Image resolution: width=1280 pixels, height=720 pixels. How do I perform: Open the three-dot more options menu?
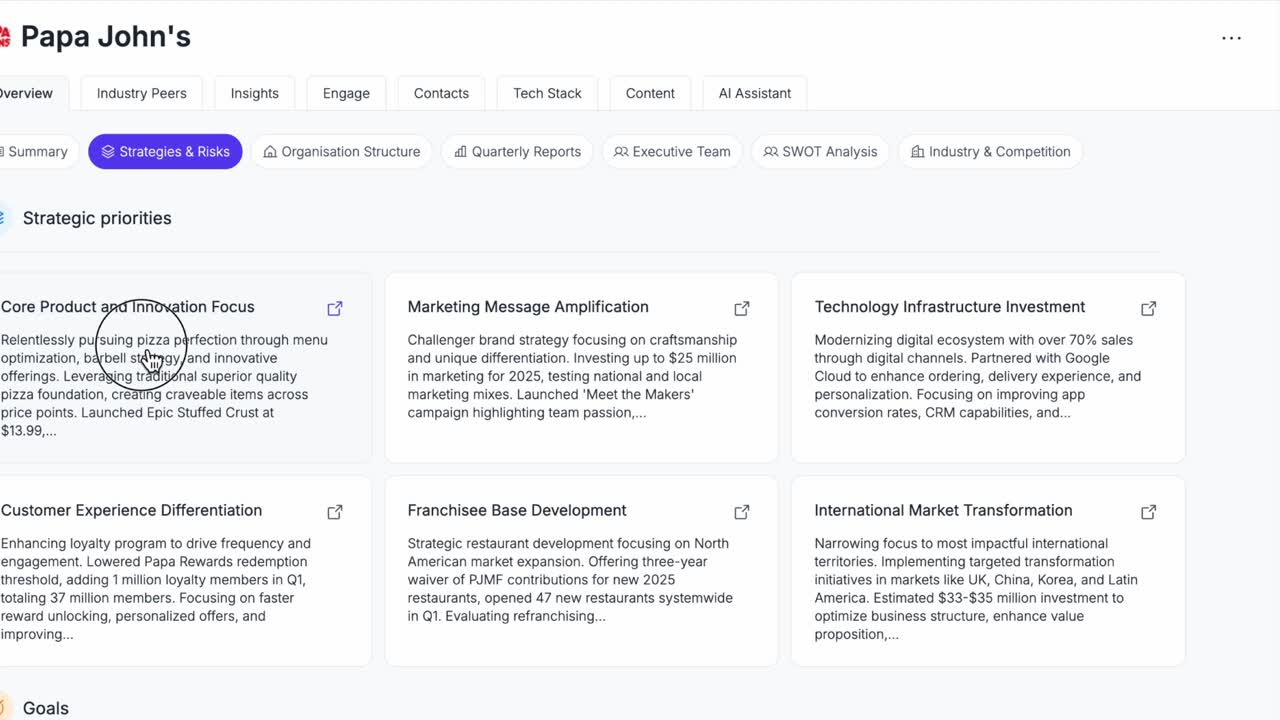coord(1231,38)
